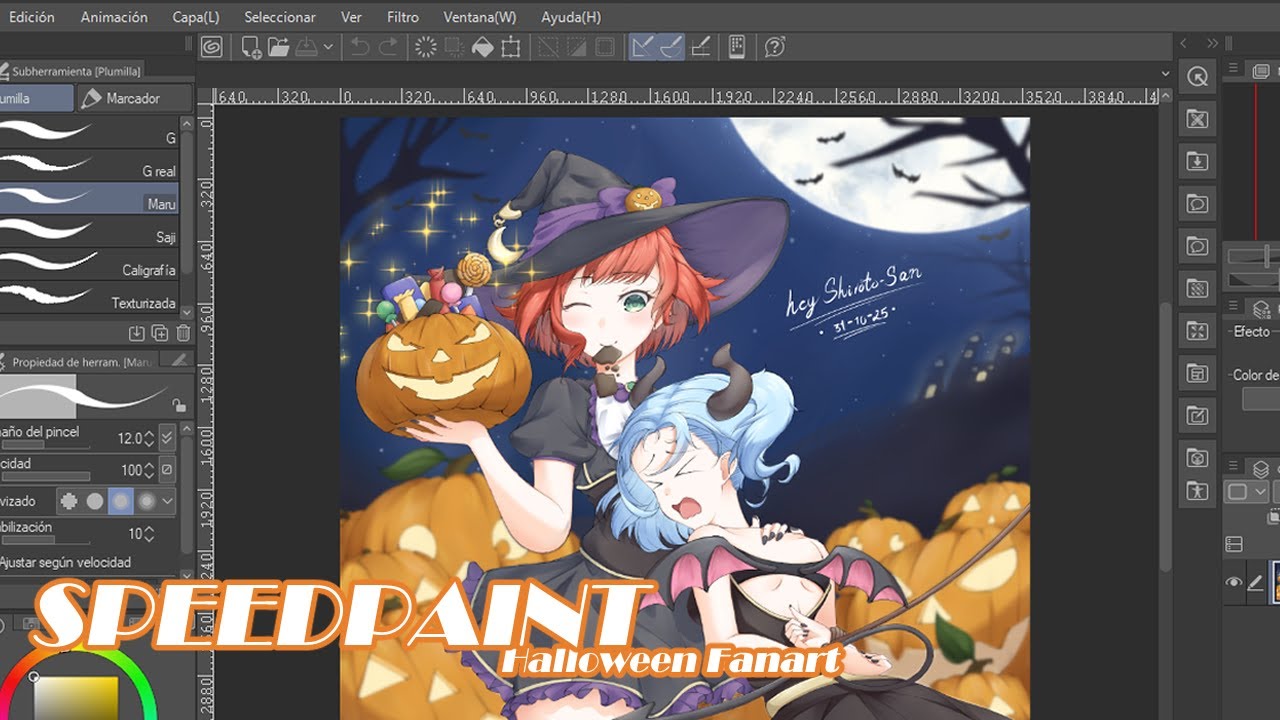Switch to the Marcador sub tool tab
The width and height of the screenshot is (1280, 720).
[x=133, y=98]
